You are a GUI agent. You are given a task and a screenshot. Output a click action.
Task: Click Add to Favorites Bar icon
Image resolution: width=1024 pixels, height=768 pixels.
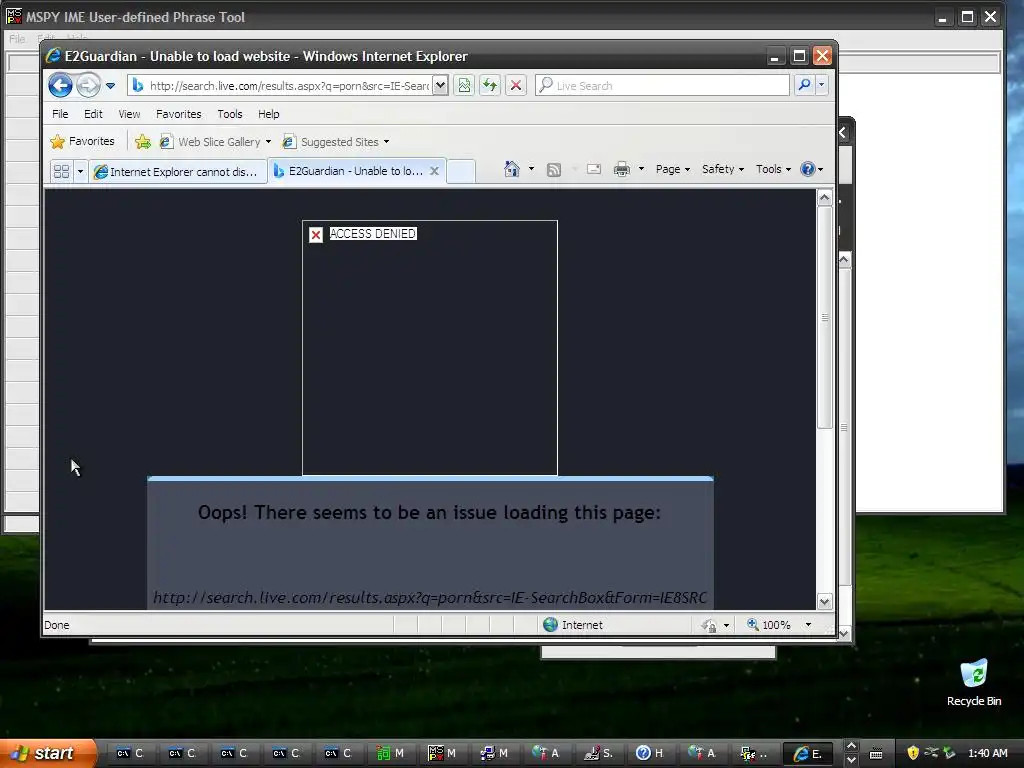[x=142, y=142]
